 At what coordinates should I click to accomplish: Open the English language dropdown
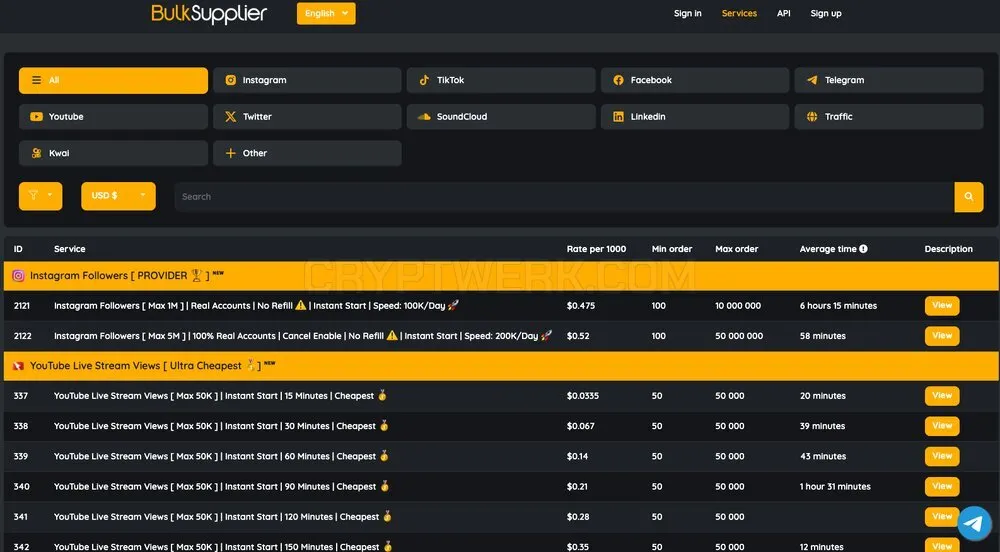click(326, 13)
